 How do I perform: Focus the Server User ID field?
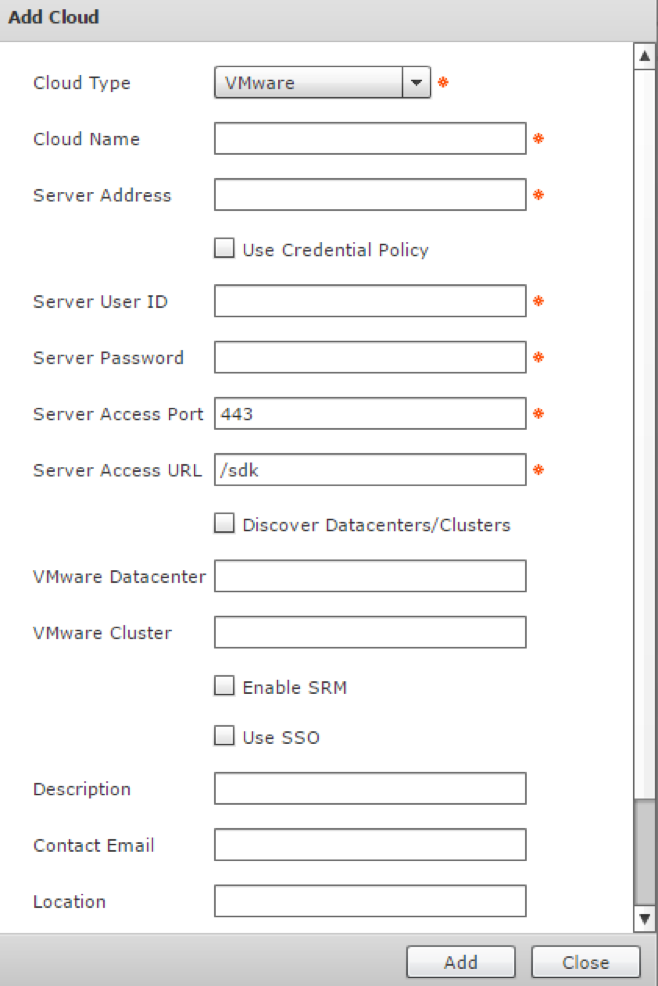point(369,301)
